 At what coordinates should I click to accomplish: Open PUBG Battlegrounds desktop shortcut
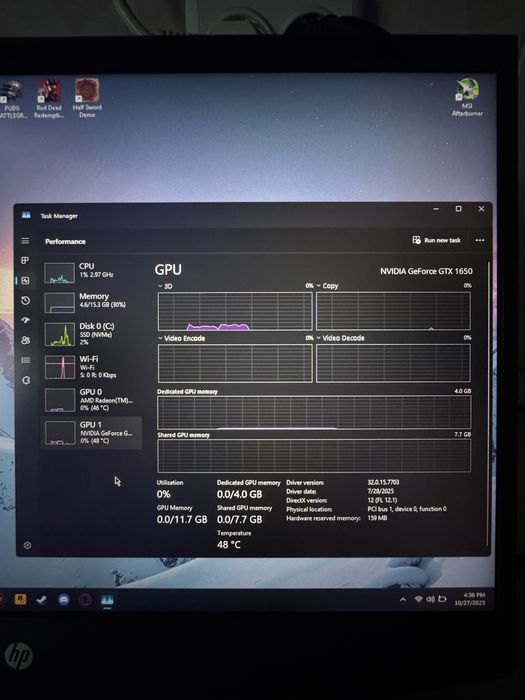pos(13,99)
